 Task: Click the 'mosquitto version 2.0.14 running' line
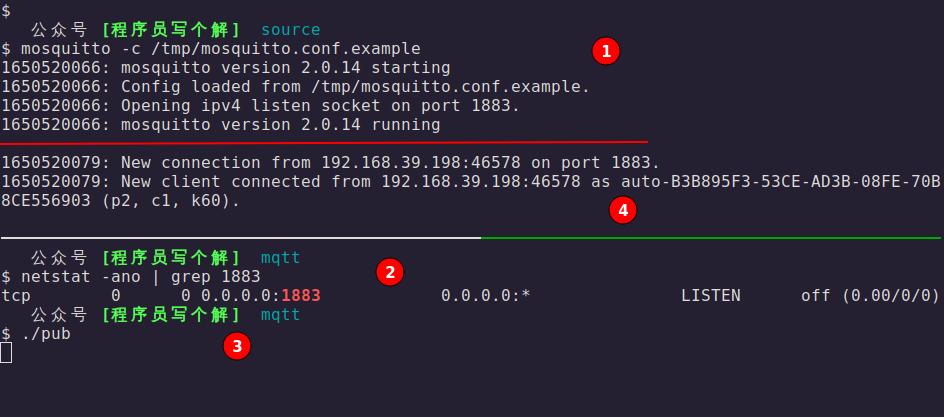pyautogui.click(x=220, y=125)
